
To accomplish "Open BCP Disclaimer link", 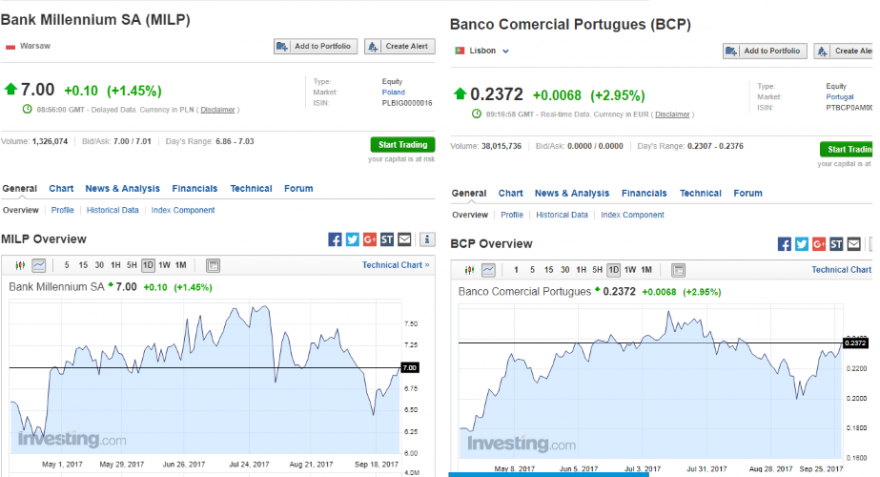I will coord(672,114).
